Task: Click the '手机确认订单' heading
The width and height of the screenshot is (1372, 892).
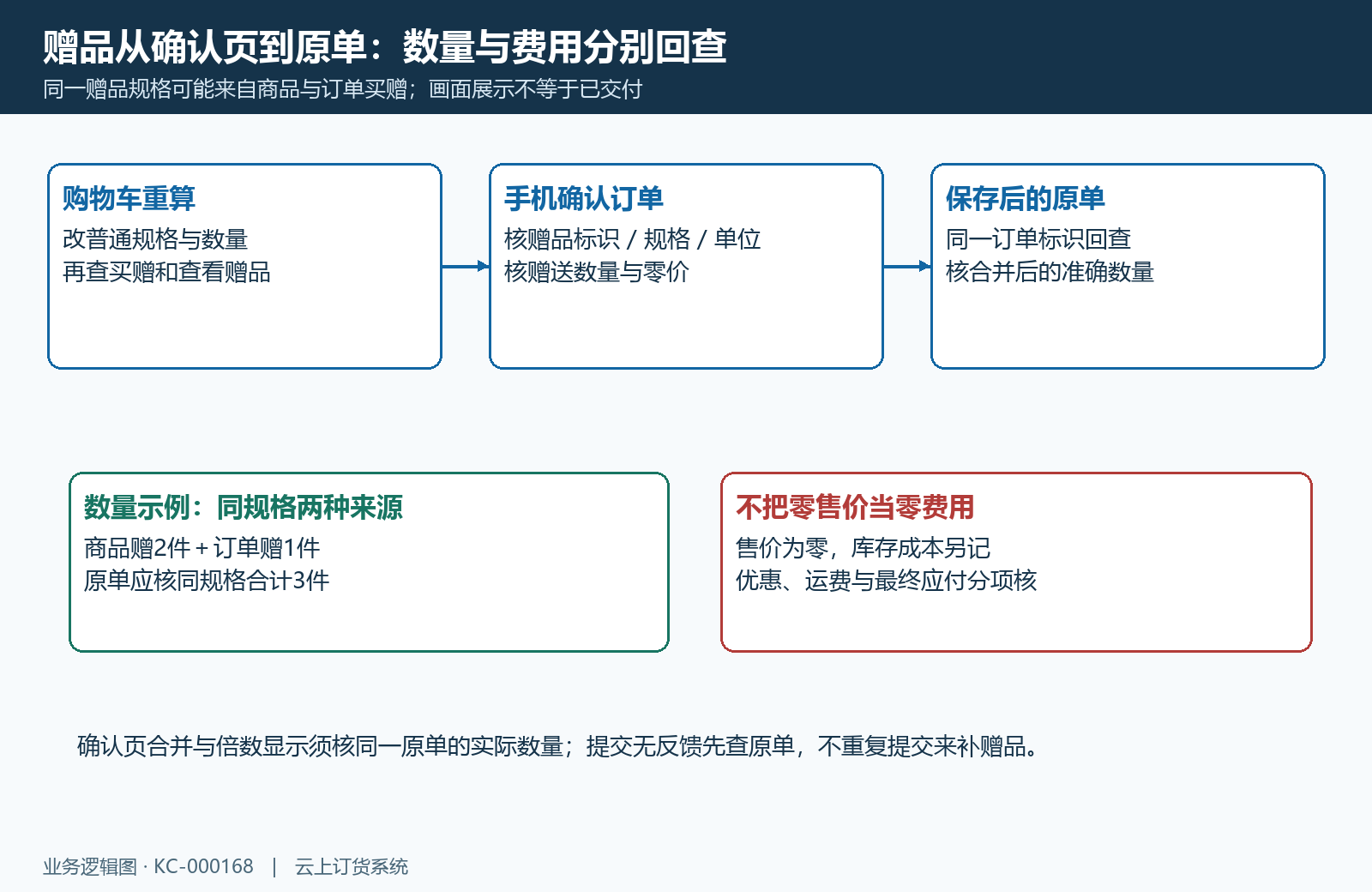Action: click(584, 198)
